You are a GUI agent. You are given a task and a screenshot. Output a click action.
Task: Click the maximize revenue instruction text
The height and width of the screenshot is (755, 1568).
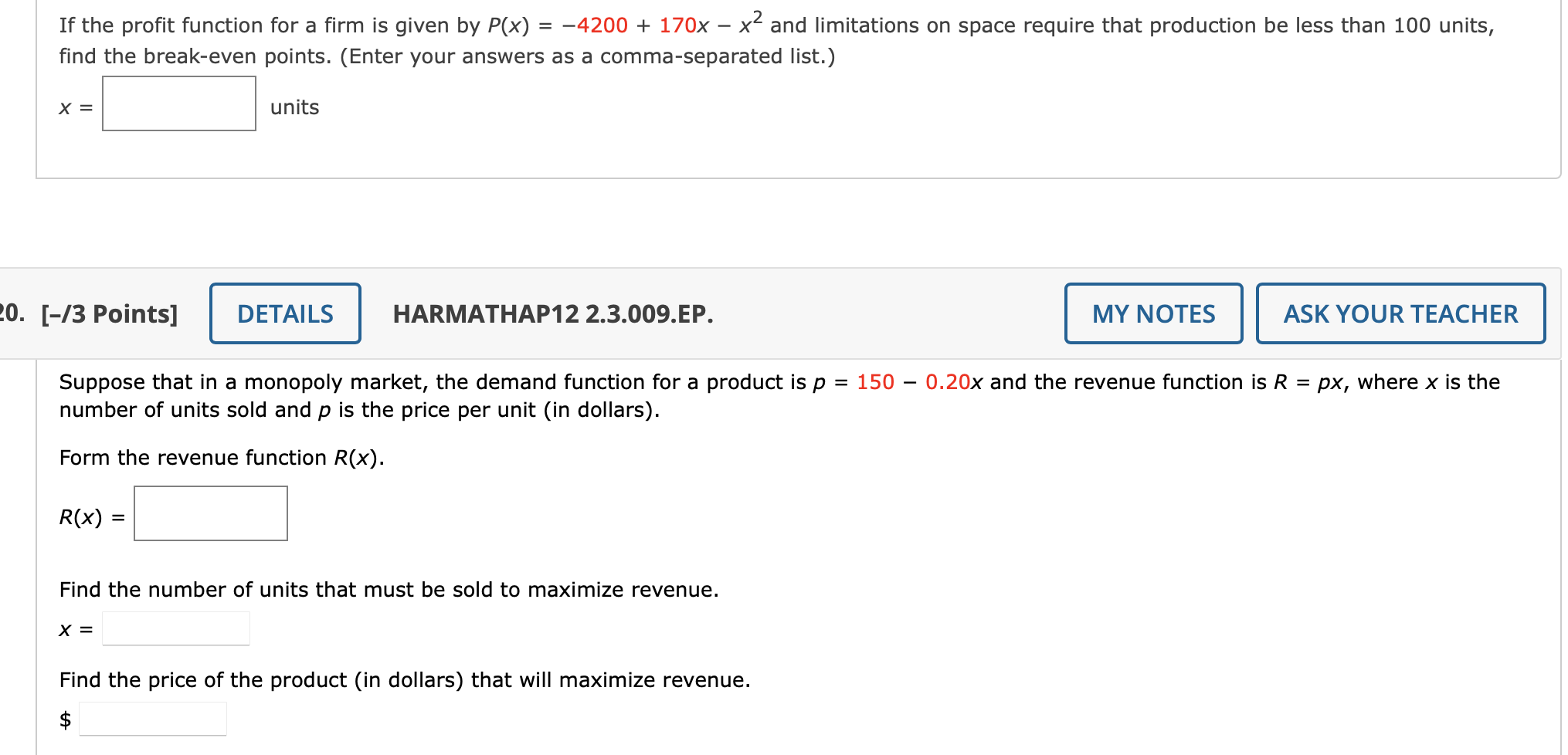[x=389, y=589]
